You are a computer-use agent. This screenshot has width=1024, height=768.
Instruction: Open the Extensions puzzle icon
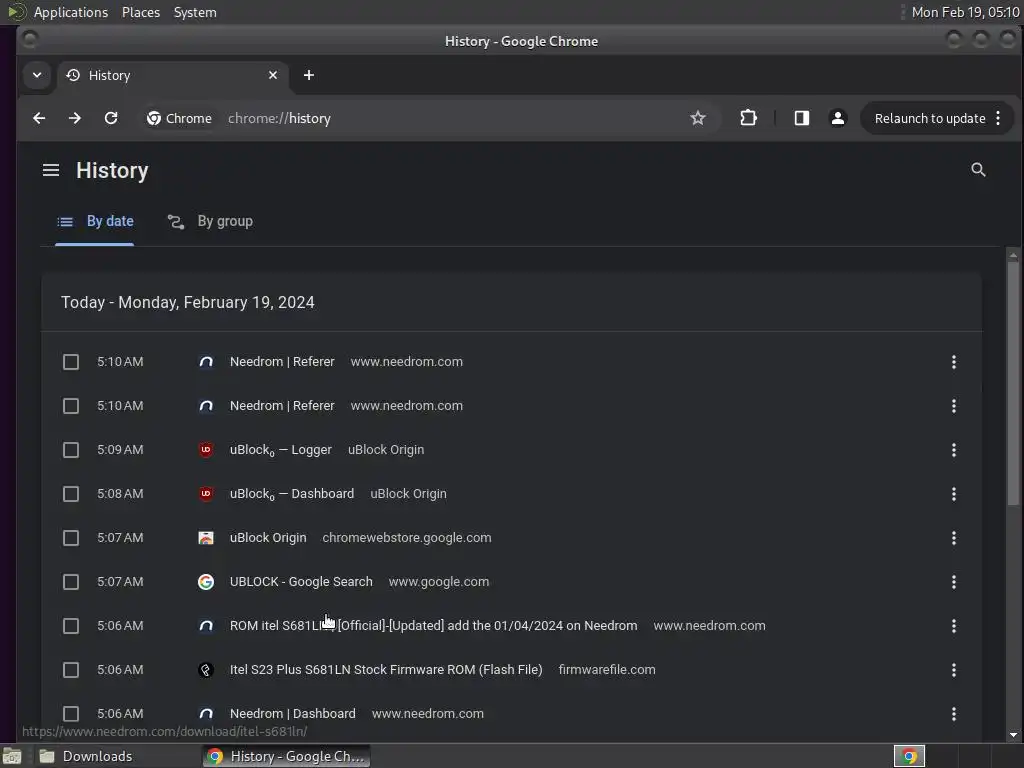pyautogui.click(x=748, y=118)
